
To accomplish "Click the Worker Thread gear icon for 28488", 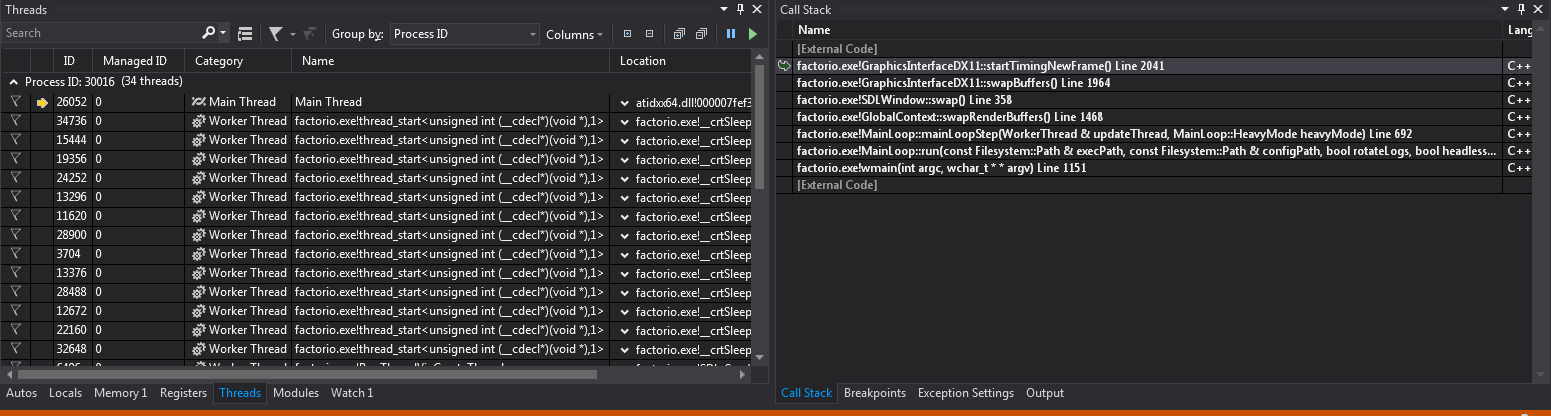I will 198,292.
